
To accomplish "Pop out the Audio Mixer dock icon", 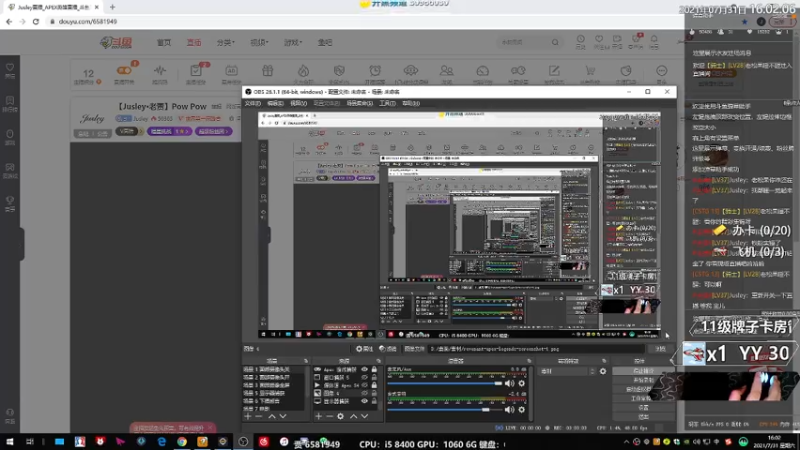I will click(529, 361).
